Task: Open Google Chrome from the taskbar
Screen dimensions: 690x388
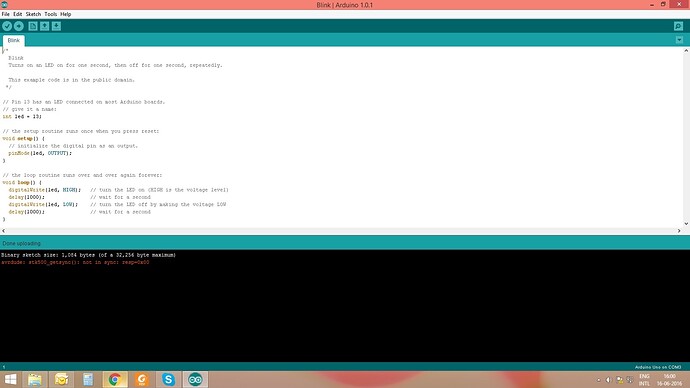Action: click(x=115, y=379)
